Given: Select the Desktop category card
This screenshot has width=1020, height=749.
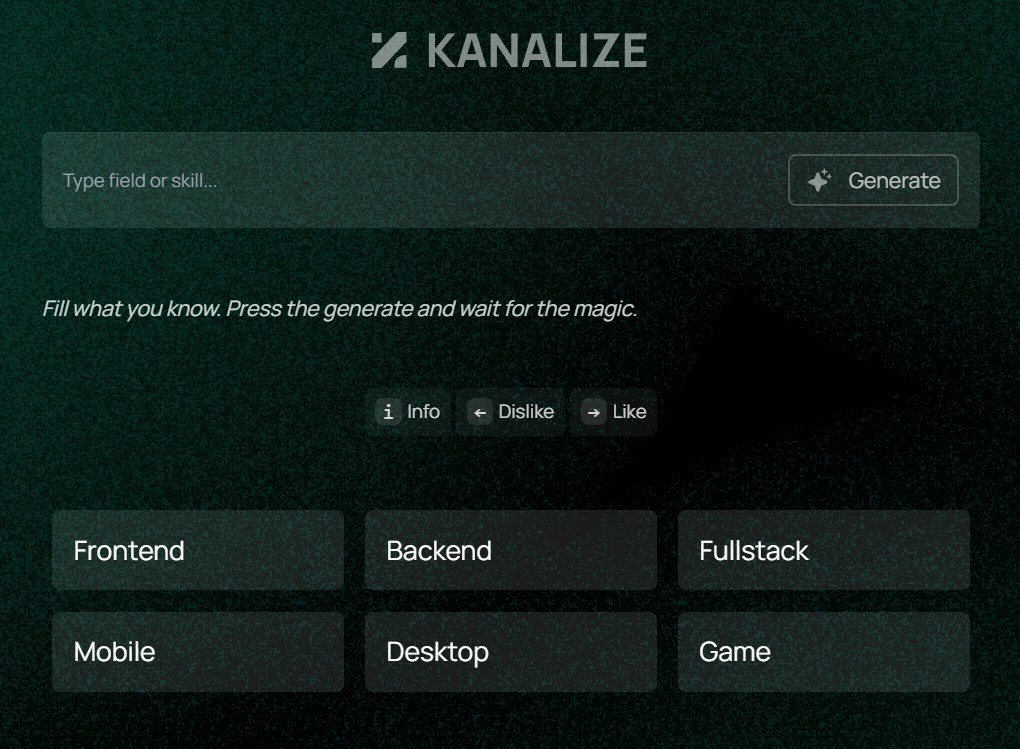Looking at the screenshot, I should pos(510,652).
